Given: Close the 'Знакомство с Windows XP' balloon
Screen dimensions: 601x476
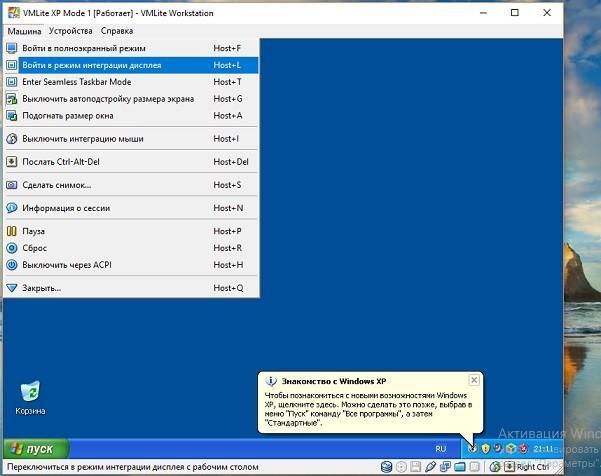Looking at the screenshot, I should [x=474, y=380].
